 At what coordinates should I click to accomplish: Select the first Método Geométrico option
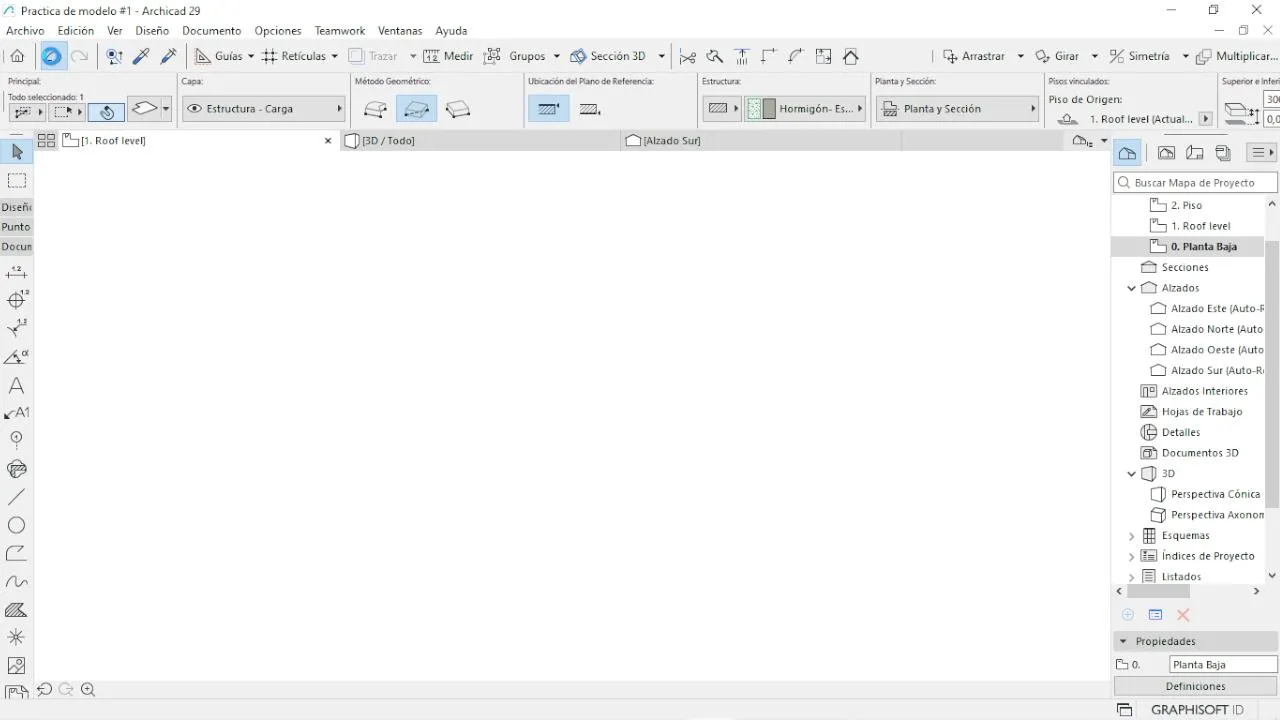click(375, 108)
